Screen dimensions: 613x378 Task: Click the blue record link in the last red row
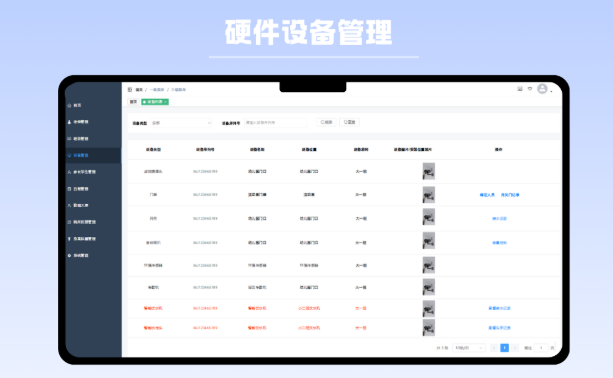[499, 328]
